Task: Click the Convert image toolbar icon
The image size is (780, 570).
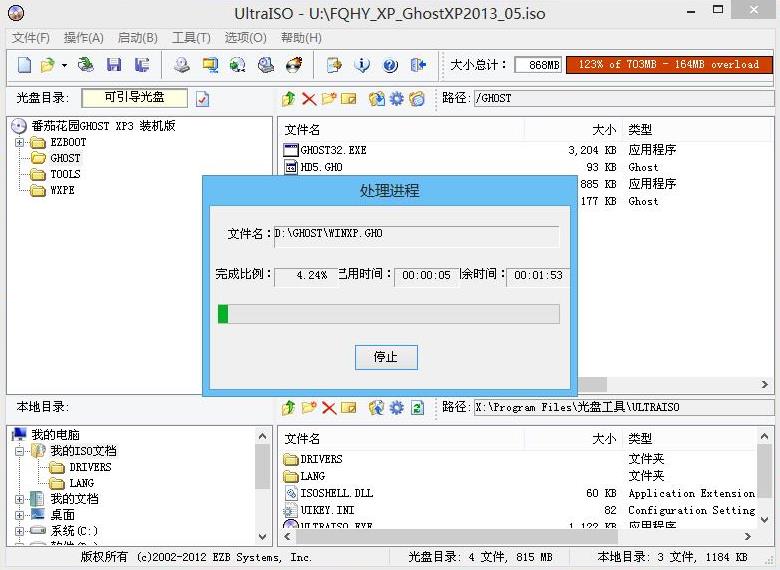Action: click(238, 65)
